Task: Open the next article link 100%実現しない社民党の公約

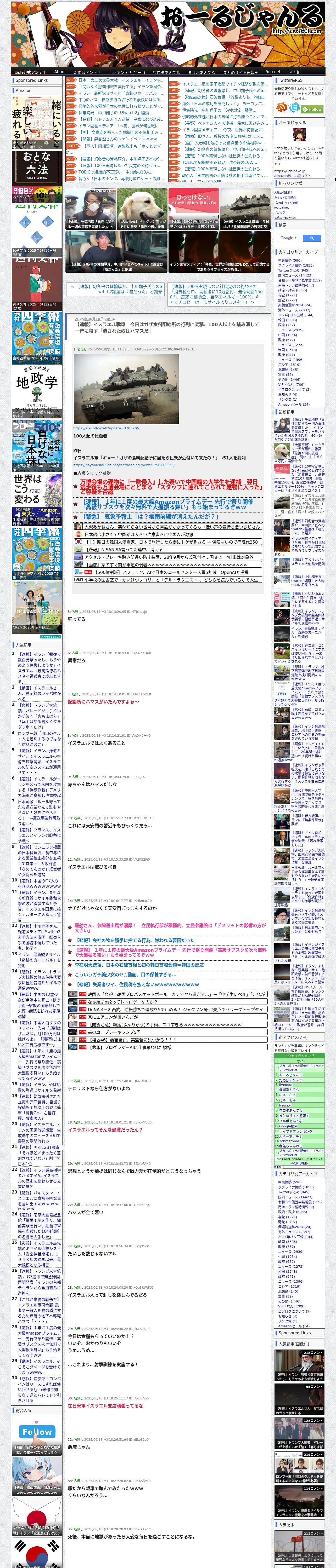Action: point(216,294)
